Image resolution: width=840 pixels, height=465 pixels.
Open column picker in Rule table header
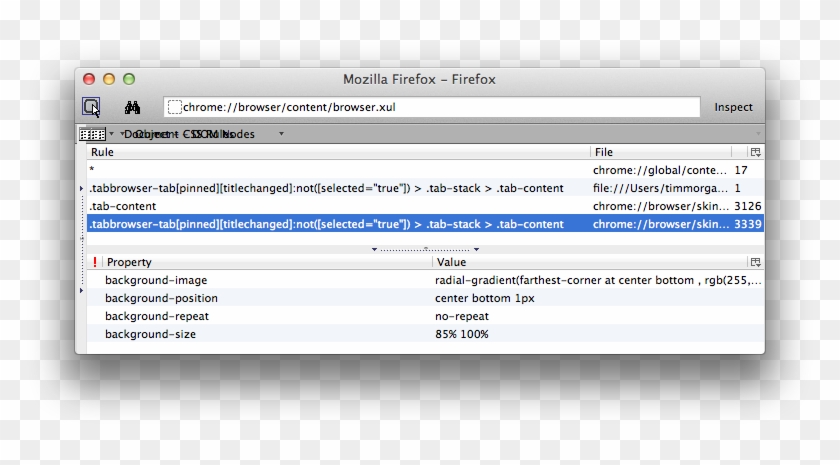(755, 152)
